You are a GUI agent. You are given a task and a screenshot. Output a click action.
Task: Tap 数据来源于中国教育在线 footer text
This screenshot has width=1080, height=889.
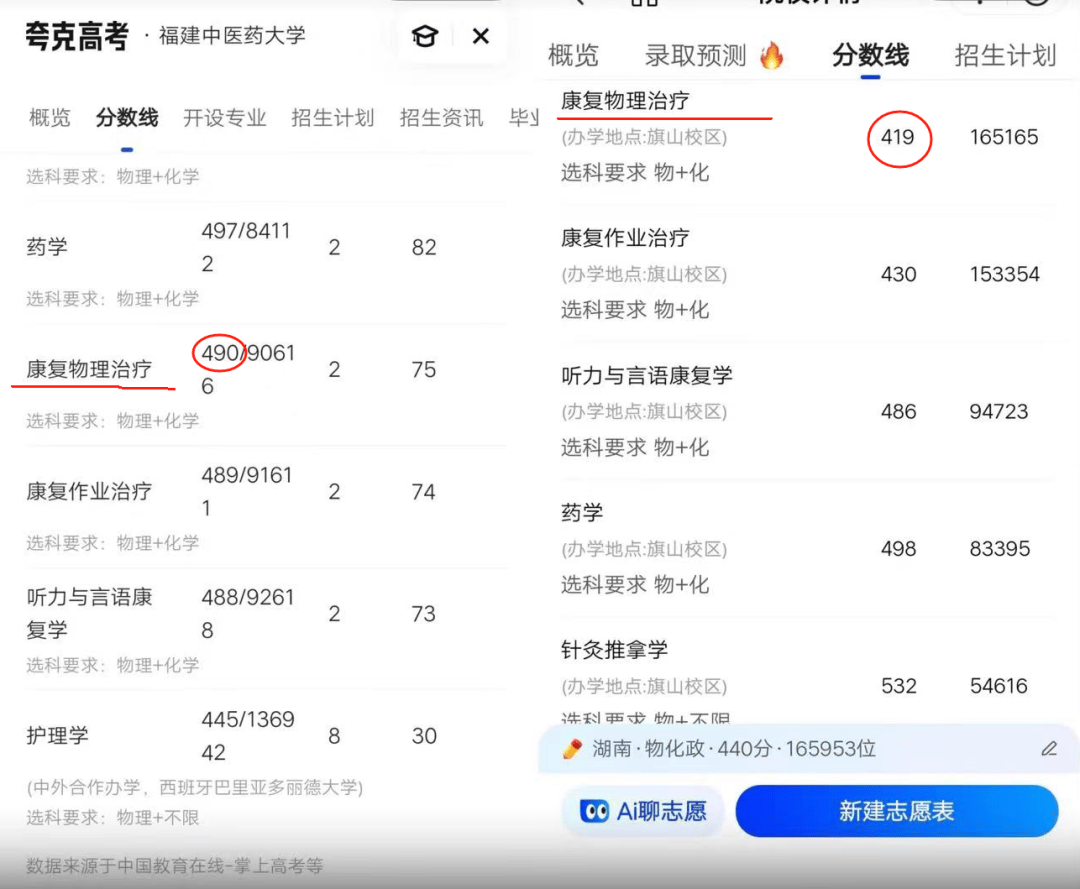point(174,866)
